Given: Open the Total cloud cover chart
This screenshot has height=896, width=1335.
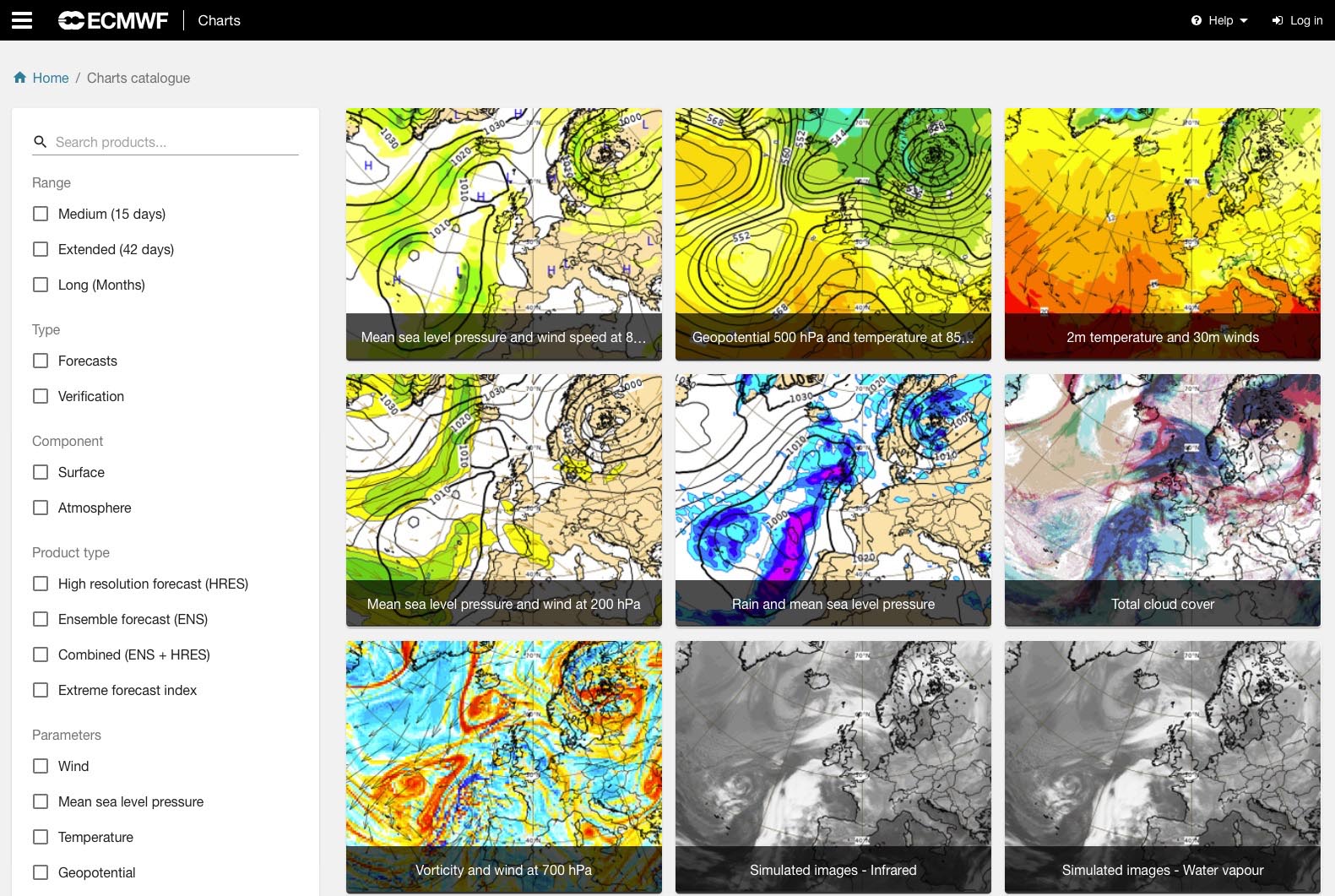Looking at the screenshot, I should [x=1163, y=500].
